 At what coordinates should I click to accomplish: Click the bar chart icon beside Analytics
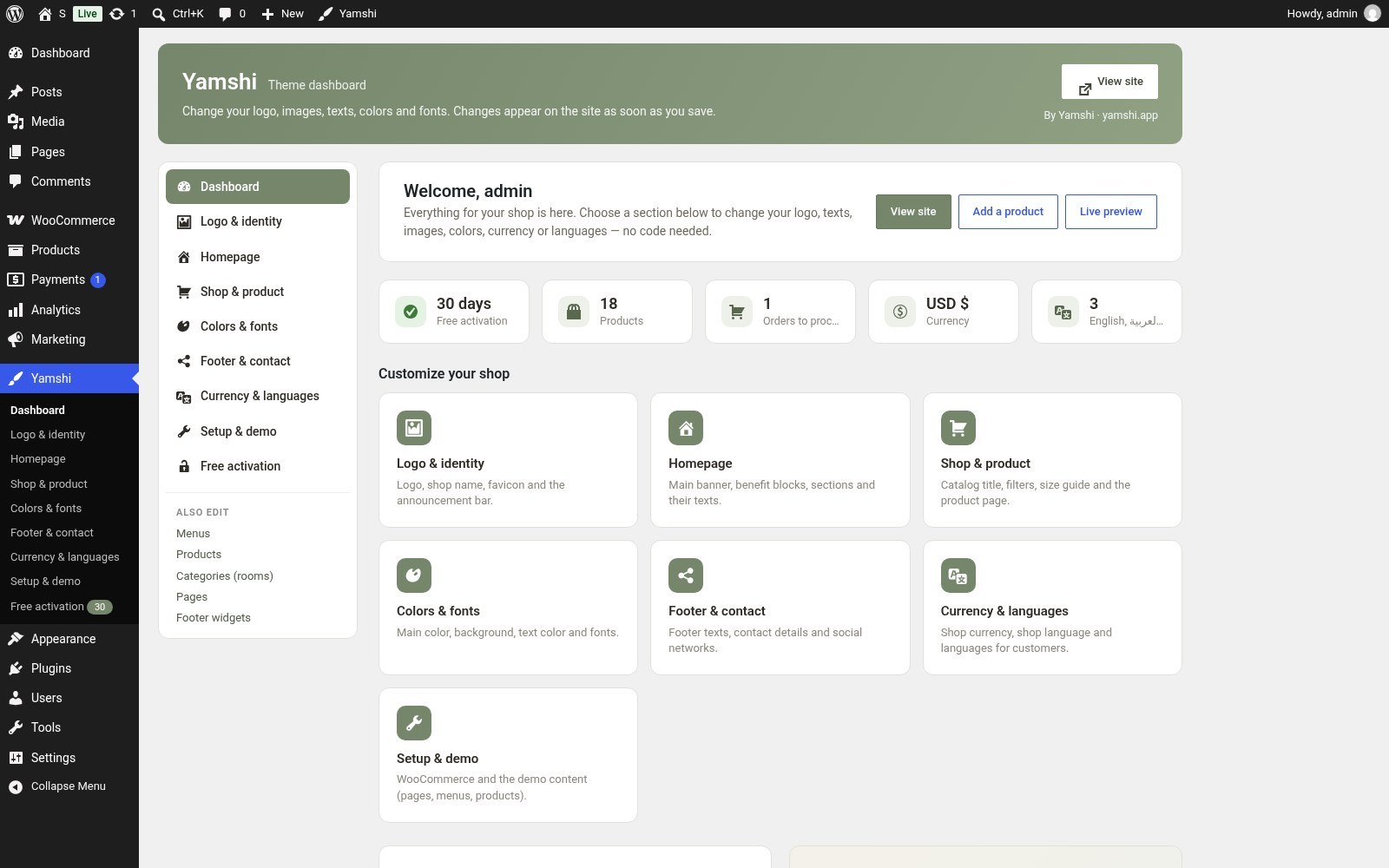click(16, 310)
